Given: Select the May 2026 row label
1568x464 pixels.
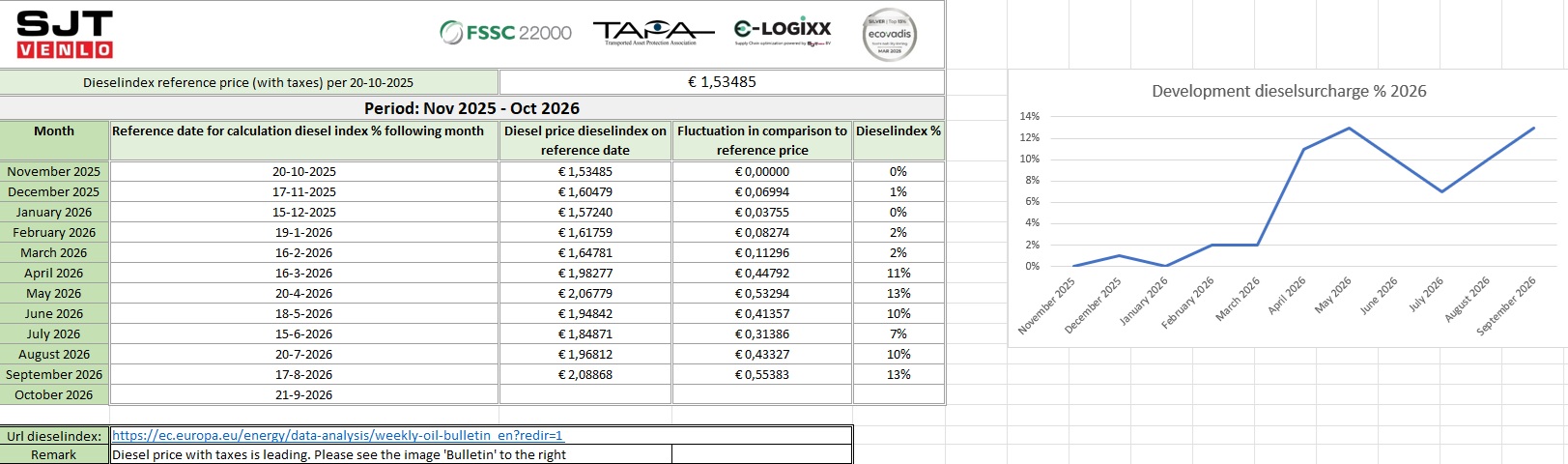Looking at the screenshot, I should pos(54,293).
